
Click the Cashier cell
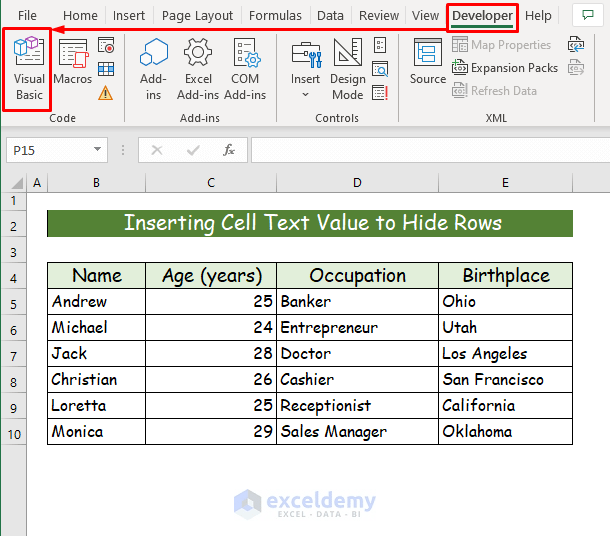pos(357,380)
